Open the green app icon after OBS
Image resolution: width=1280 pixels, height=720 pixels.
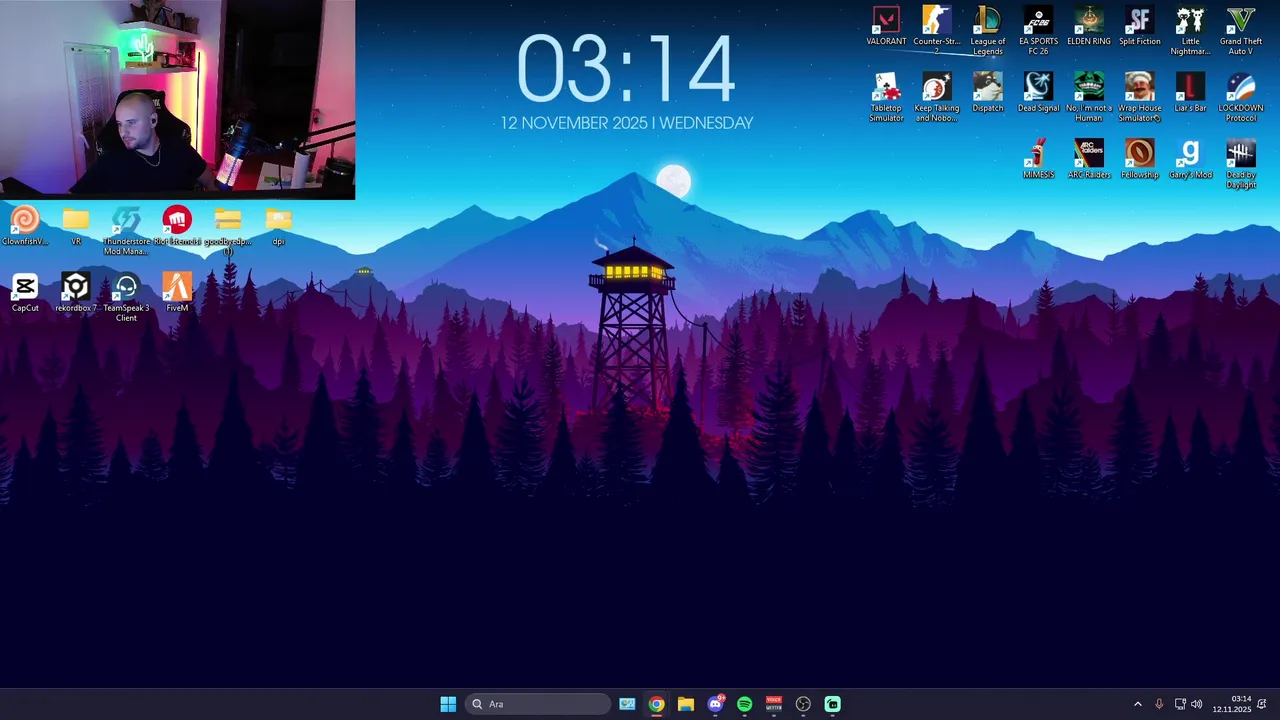click(x=832, y=704)
